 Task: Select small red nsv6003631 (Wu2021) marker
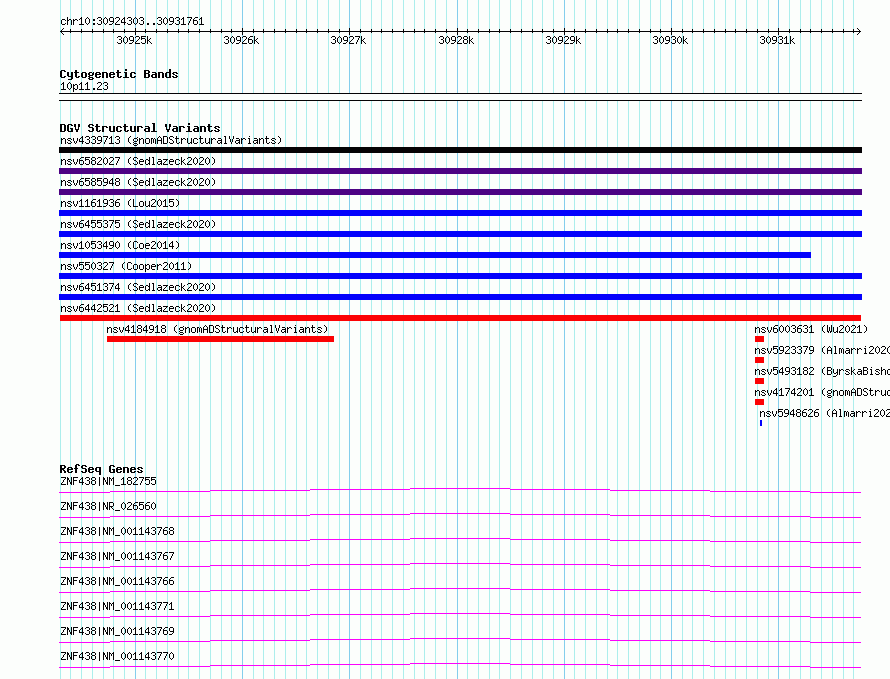(x=759, y=339)
